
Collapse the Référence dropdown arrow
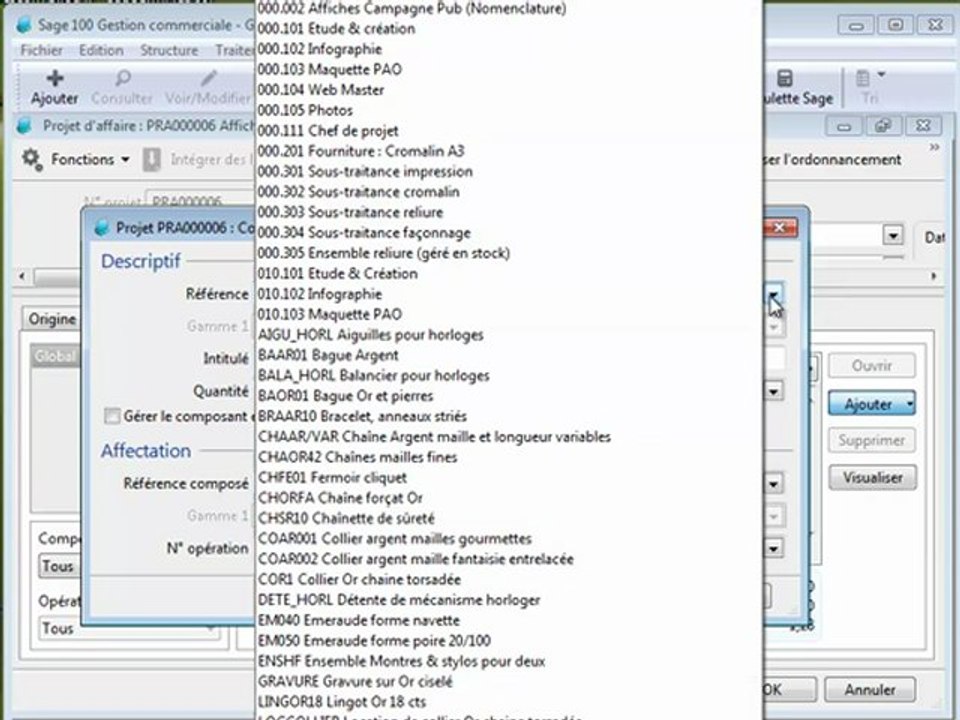pyautogui.click(x=774, y=295)
